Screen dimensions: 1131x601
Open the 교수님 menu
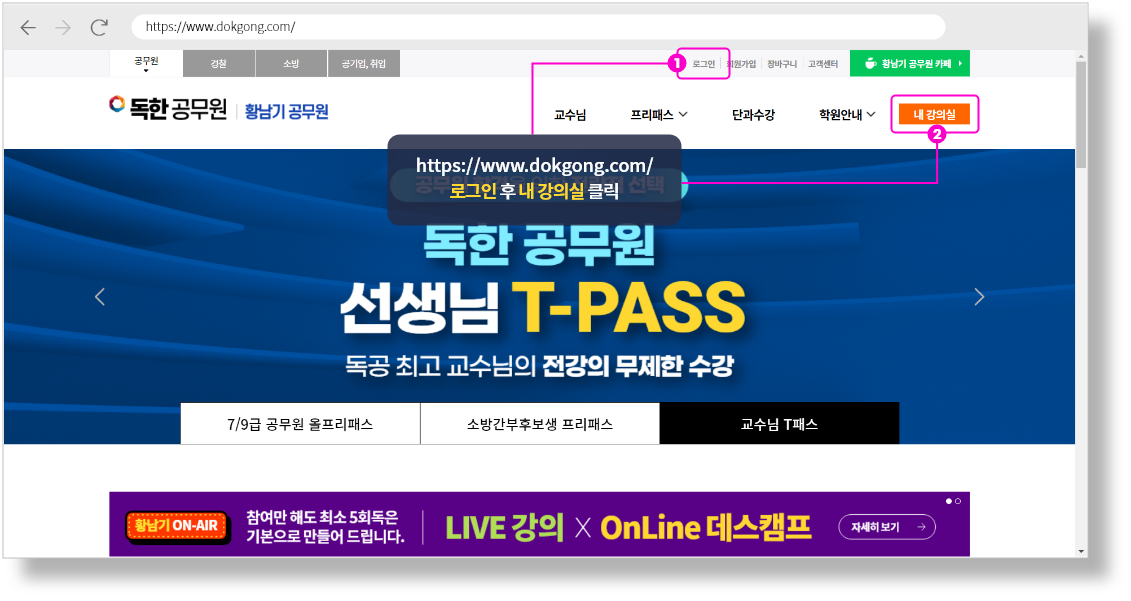(x=570, y=115)
